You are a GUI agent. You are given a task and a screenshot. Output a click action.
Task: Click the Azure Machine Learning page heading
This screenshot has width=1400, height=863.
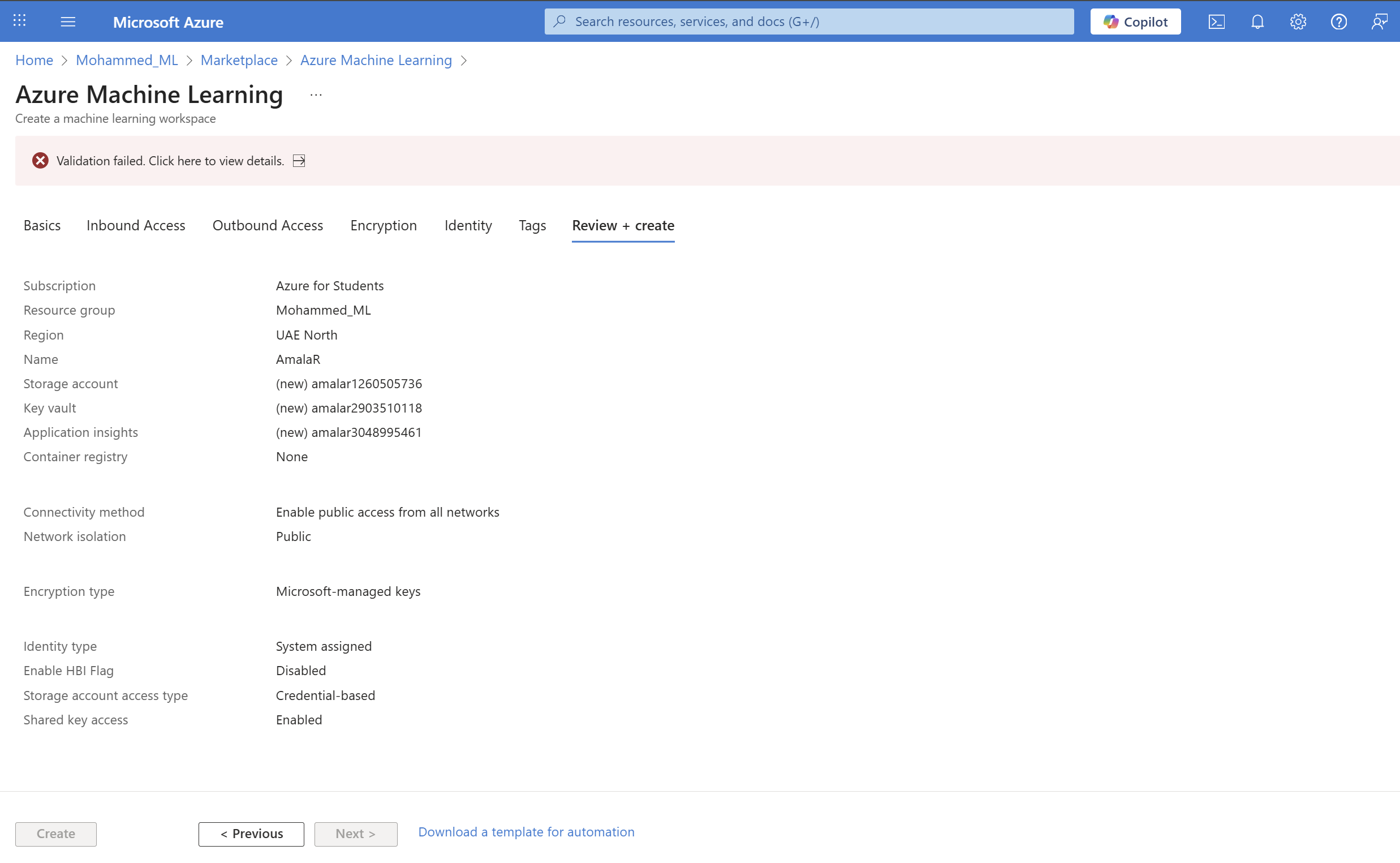pyautogui.click(x=149, y=94)
